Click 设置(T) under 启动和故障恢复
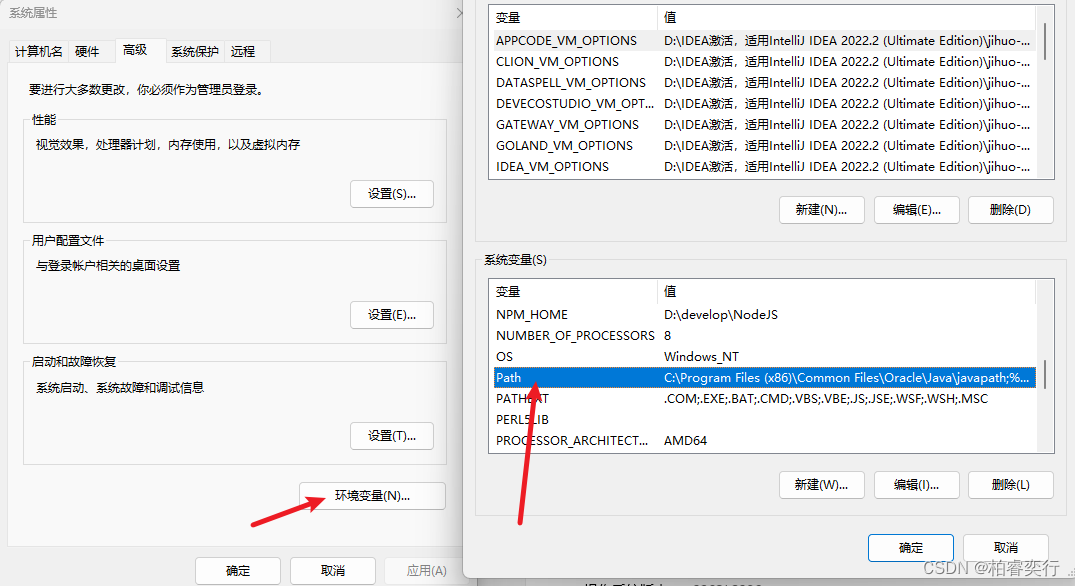Screen dimensions: 1075x586 [x=391, y=436]
